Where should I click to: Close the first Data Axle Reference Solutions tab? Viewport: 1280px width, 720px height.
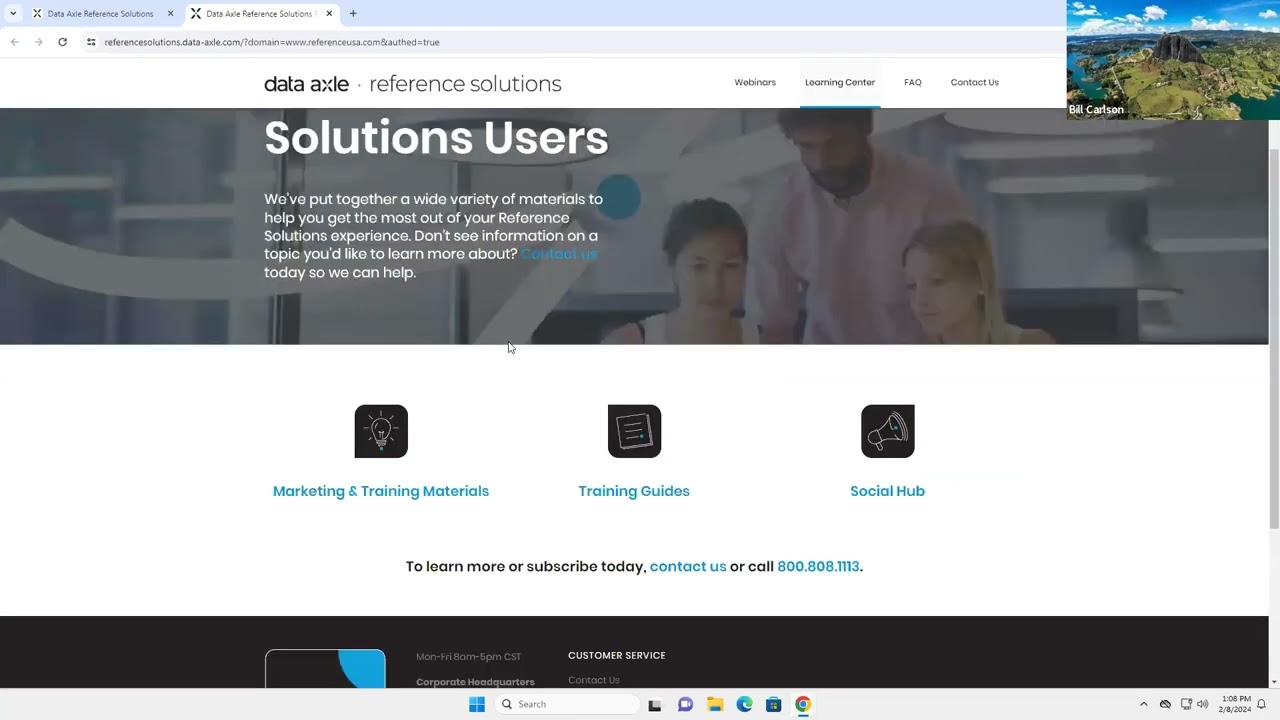click(x=170, y=14)
